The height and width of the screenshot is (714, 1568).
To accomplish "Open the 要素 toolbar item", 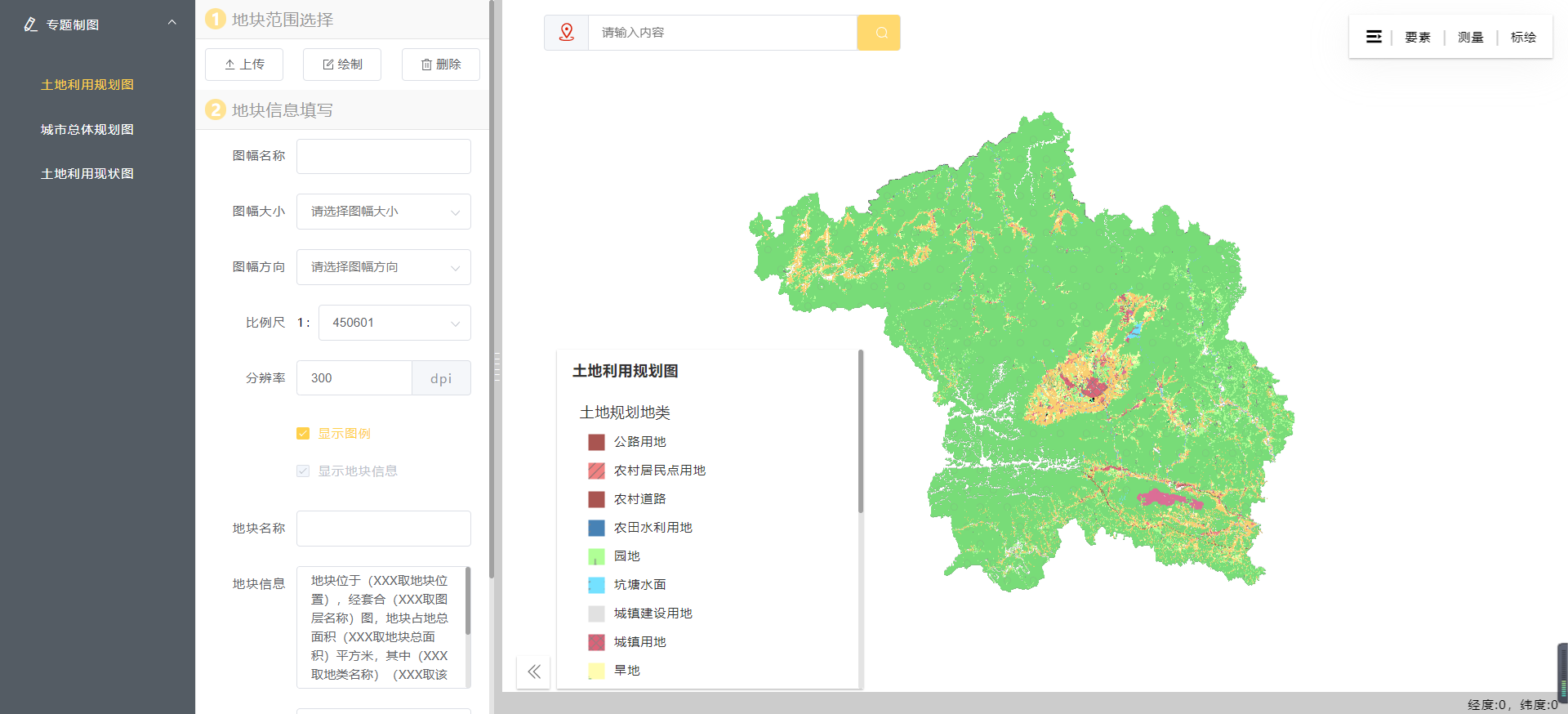I will pyautogui.click(x=1418, y=37).
